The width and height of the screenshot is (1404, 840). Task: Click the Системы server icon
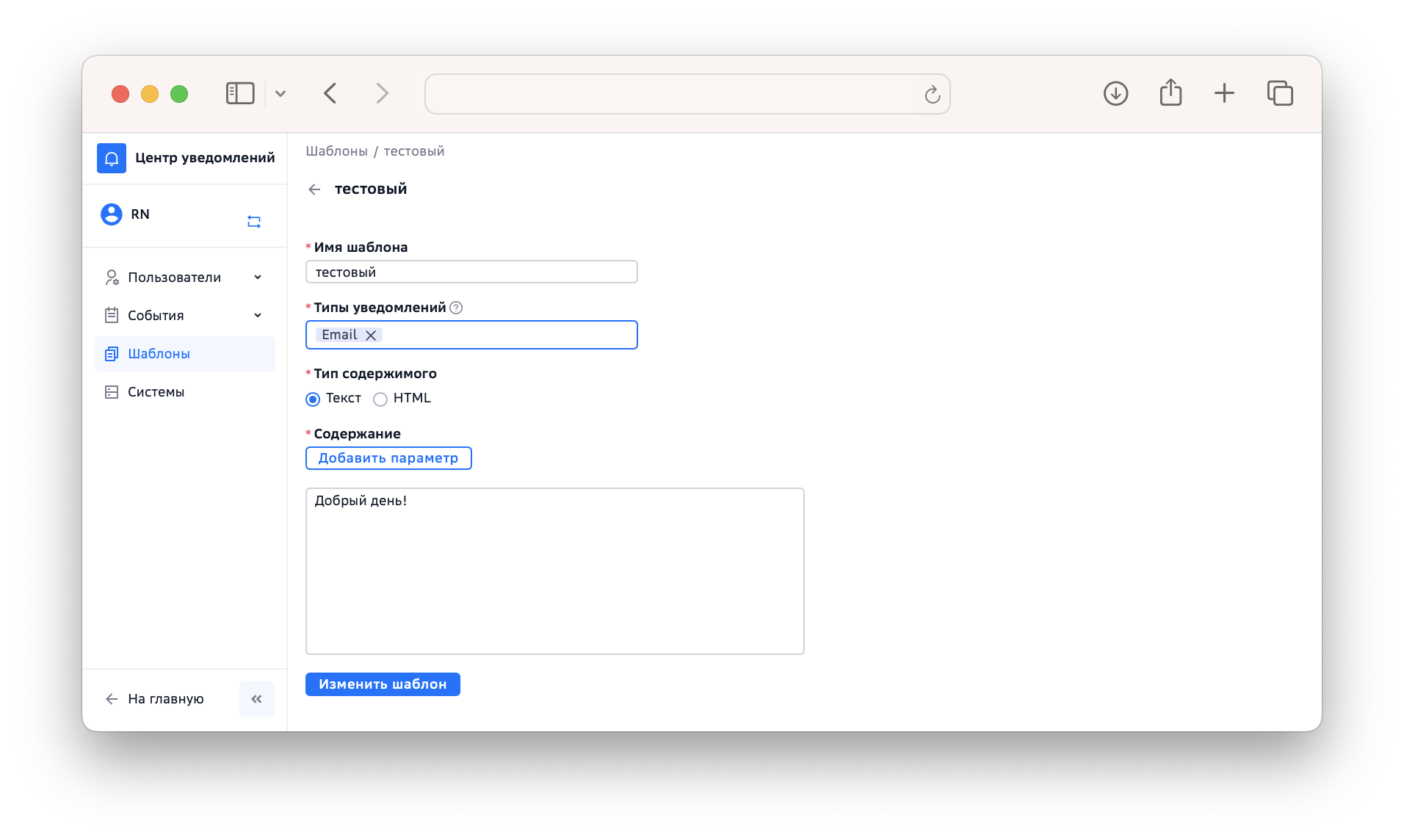[112, 392]
